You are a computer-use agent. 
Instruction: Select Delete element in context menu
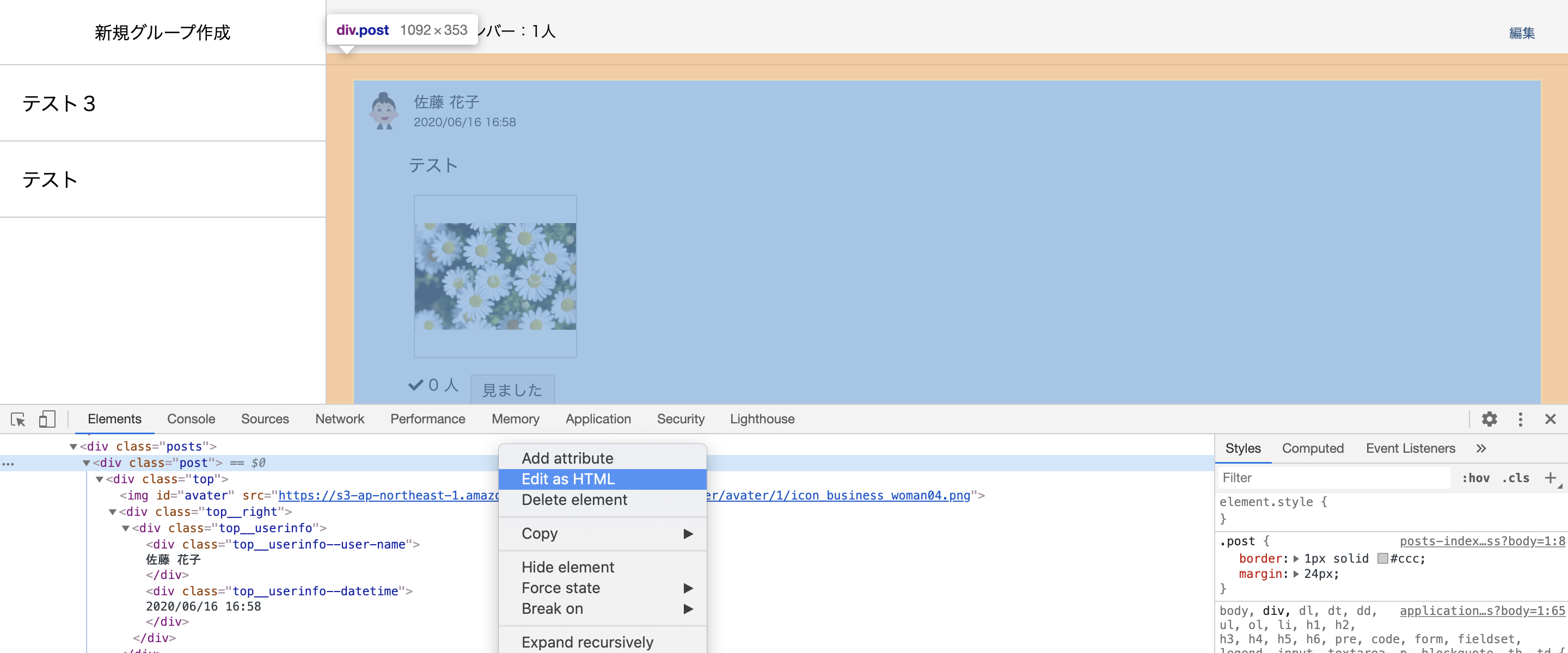(573, 500)
